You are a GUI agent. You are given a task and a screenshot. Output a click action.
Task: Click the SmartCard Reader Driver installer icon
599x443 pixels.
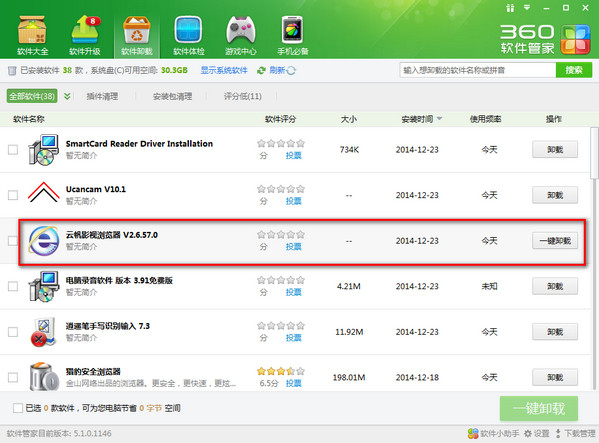click(44, 149)
